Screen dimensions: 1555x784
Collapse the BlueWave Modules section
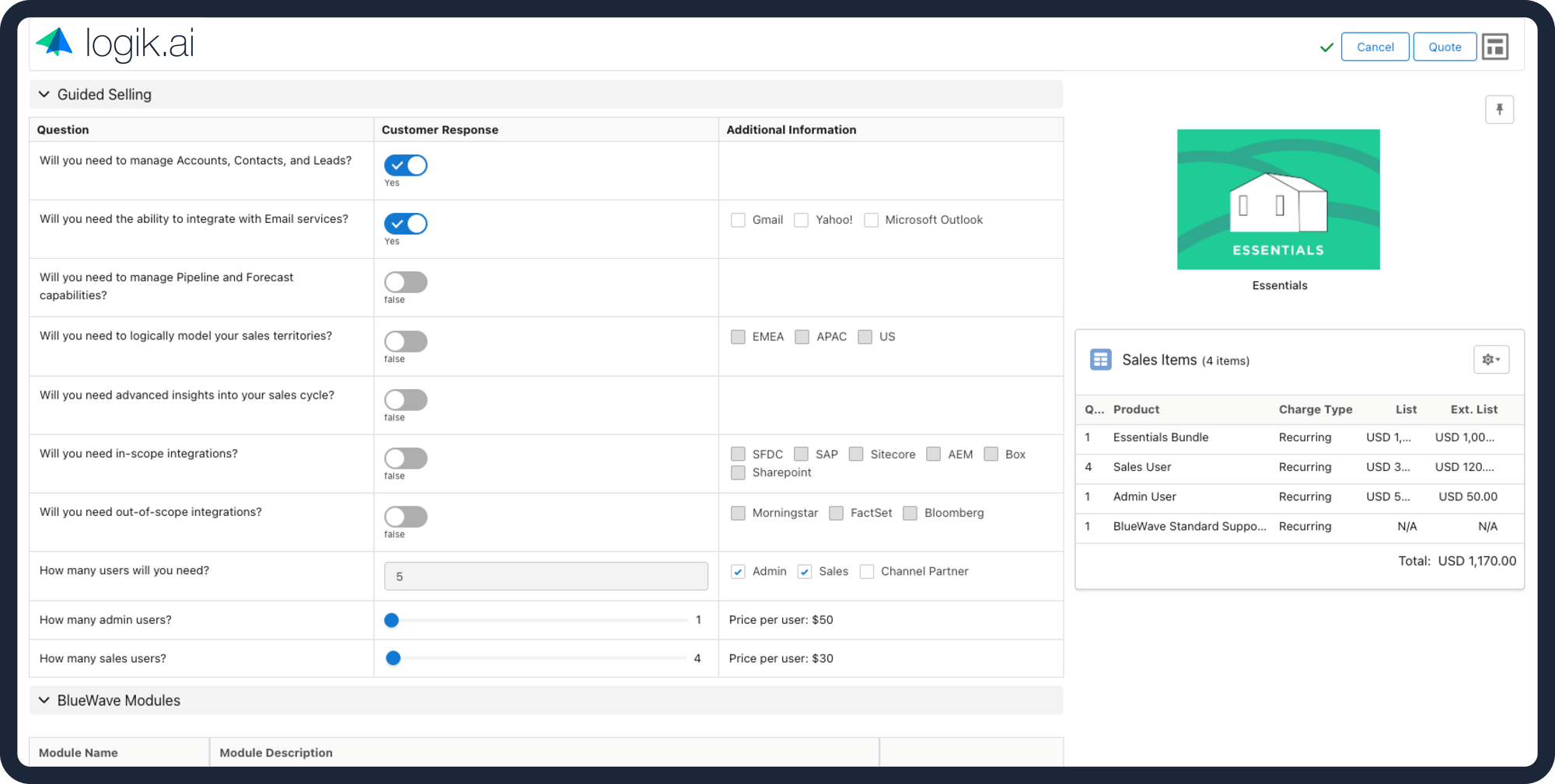44,700
